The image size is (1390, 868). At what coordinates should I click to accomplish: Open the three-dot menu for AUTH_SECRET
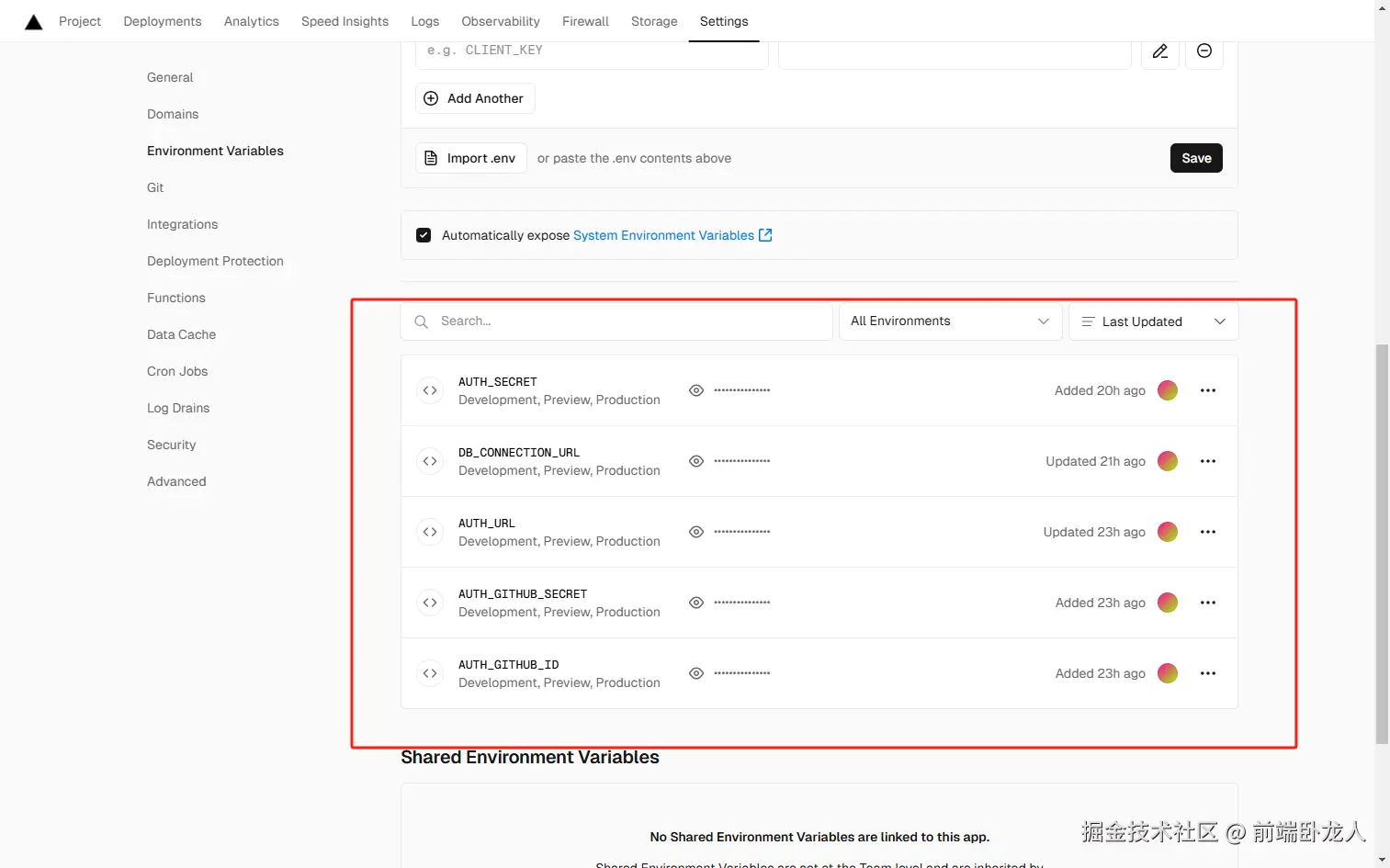pyautogui.click(x=1208, y=390)
